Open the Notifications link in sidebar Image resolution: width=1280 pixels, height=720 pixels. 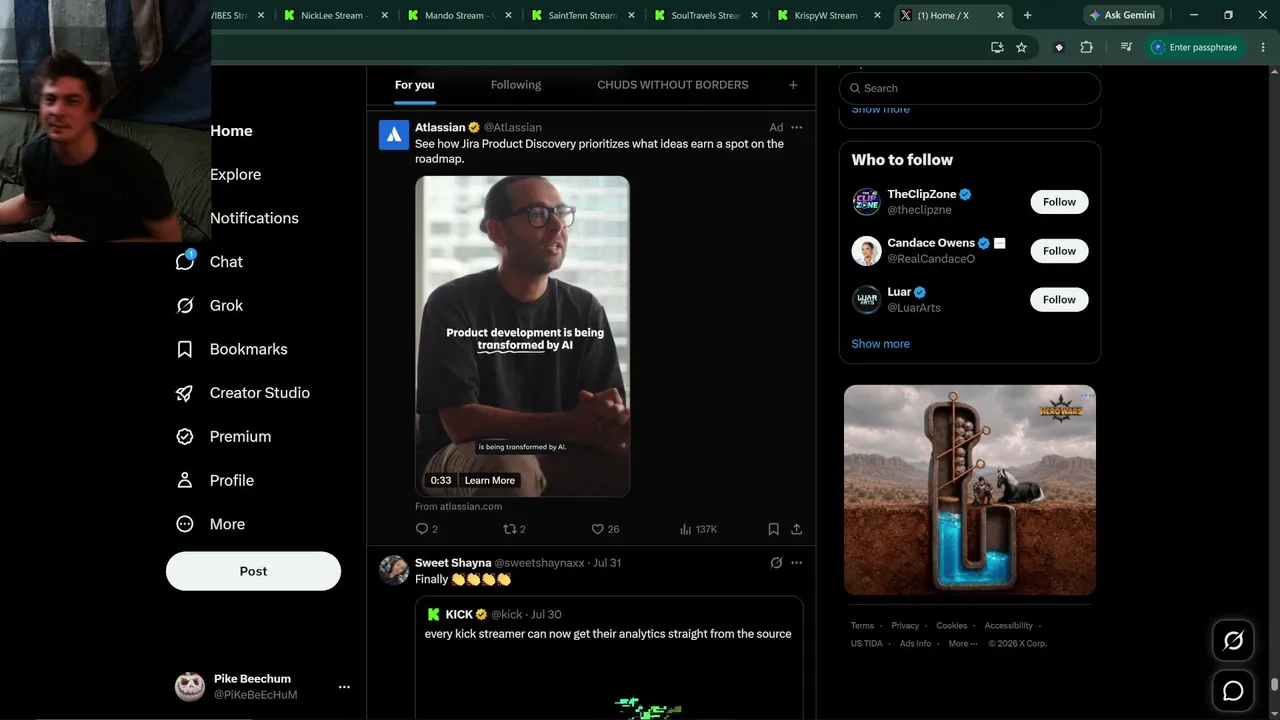[254, 218]
